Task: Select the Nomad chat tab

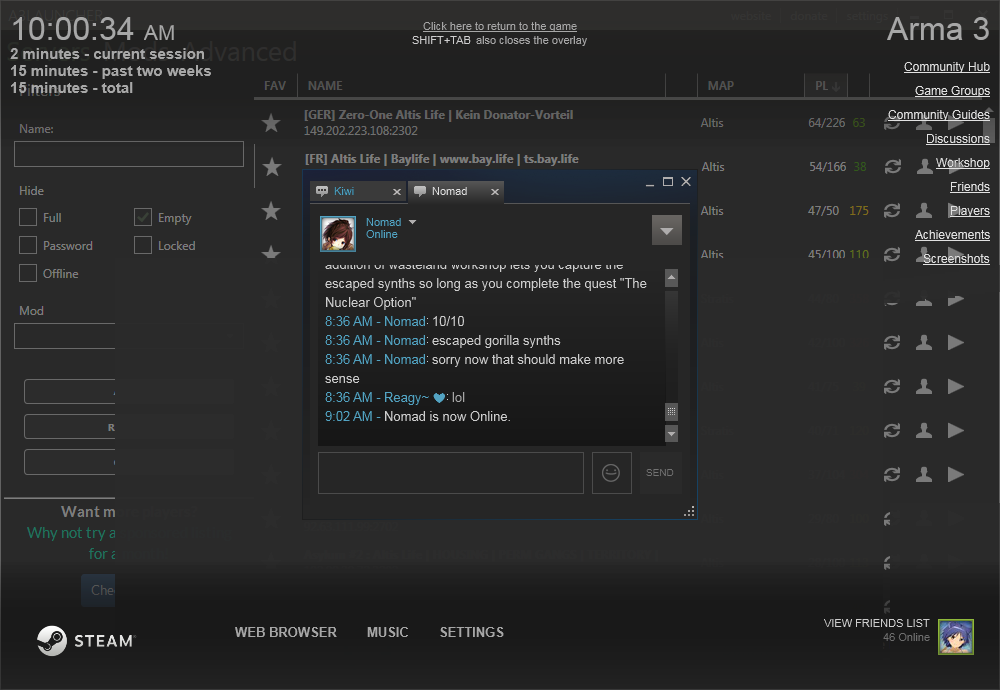Action: click(x=456, y=191)
